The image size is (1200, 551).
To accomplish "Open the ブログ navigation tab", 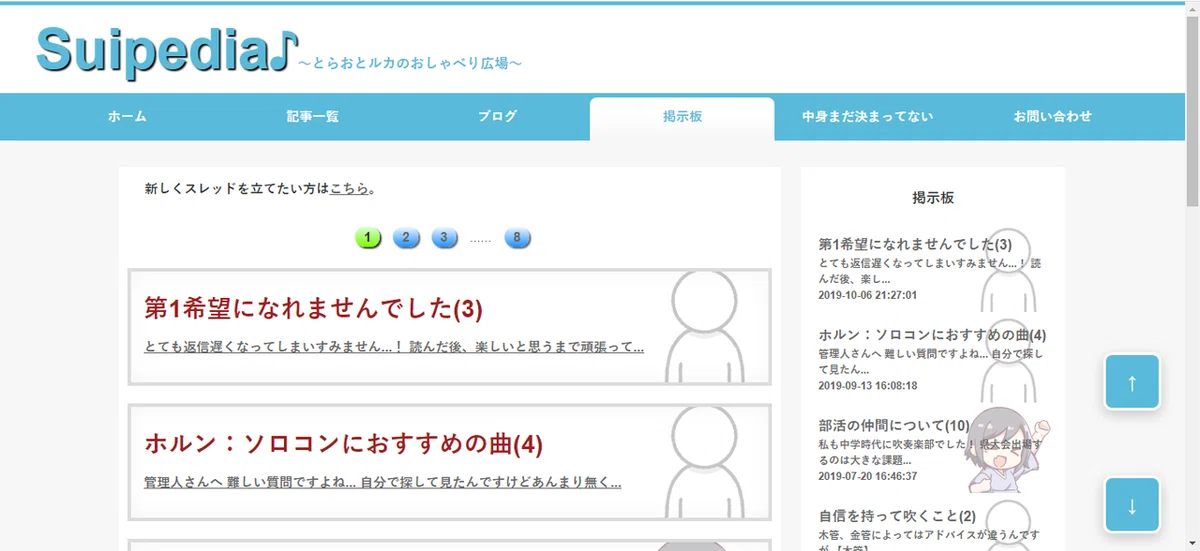I will tap(497, 117).
